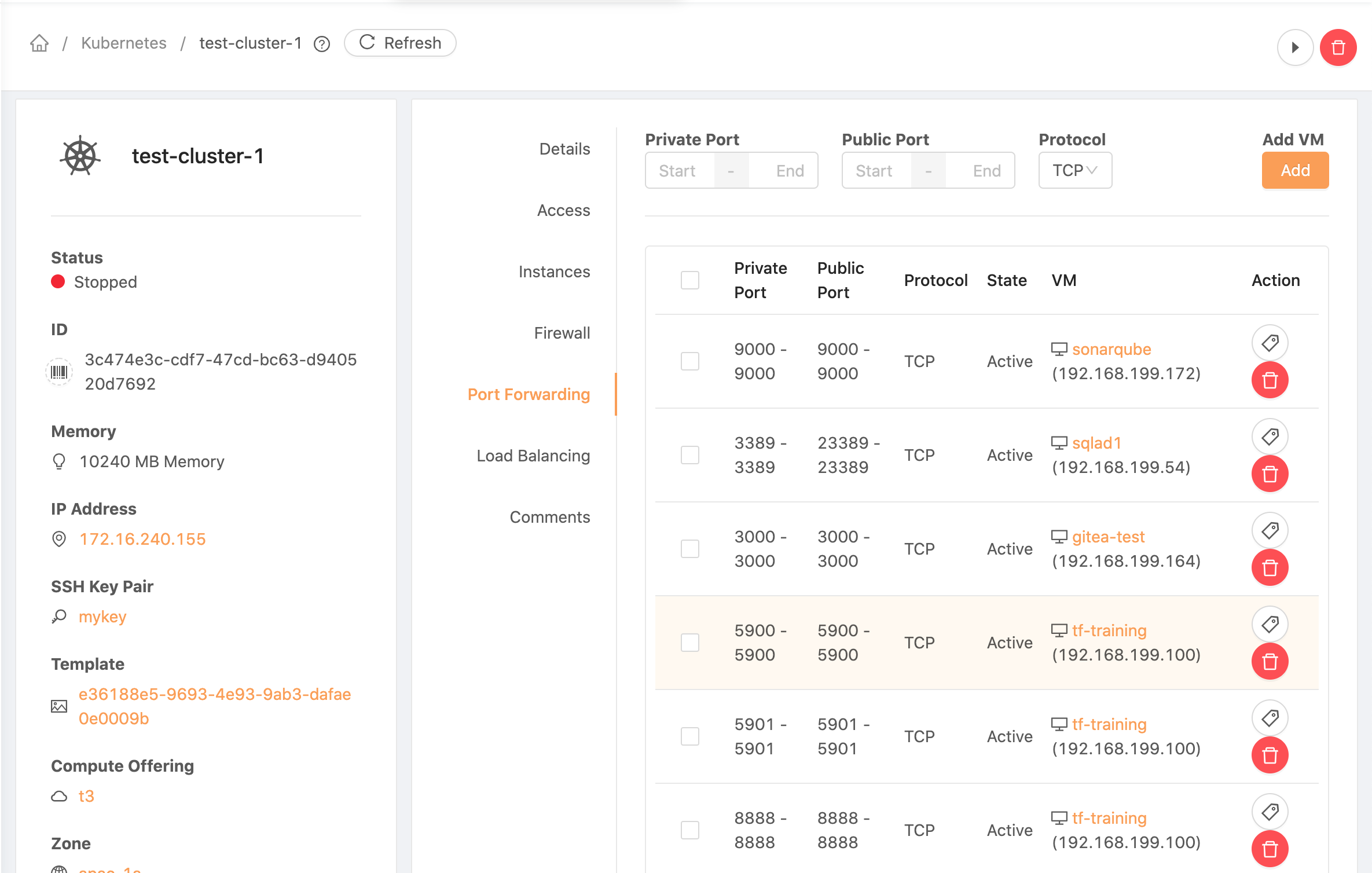The height and width of the screenshot is (873, 1372).
Task: Go to the Instances tab
Action: [x=554, y=272]
